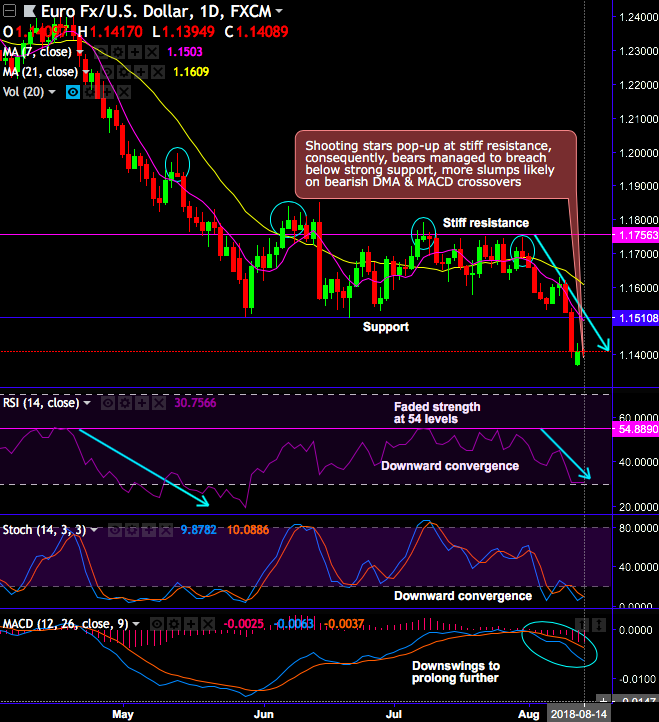Toggle visibility of the MACD indicator
The height and width of the screenshot is (722, 659).
pyautogui.click(x=157, y=624)
